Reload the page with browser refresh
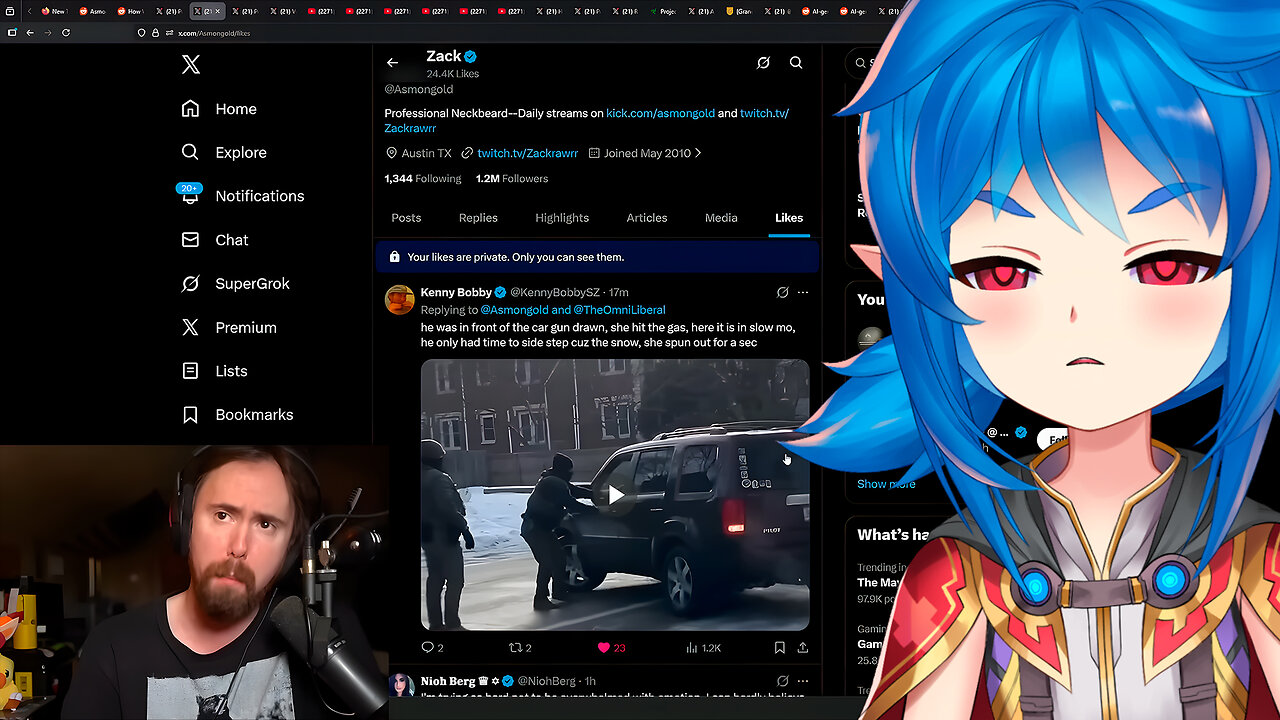 (66, 33)
